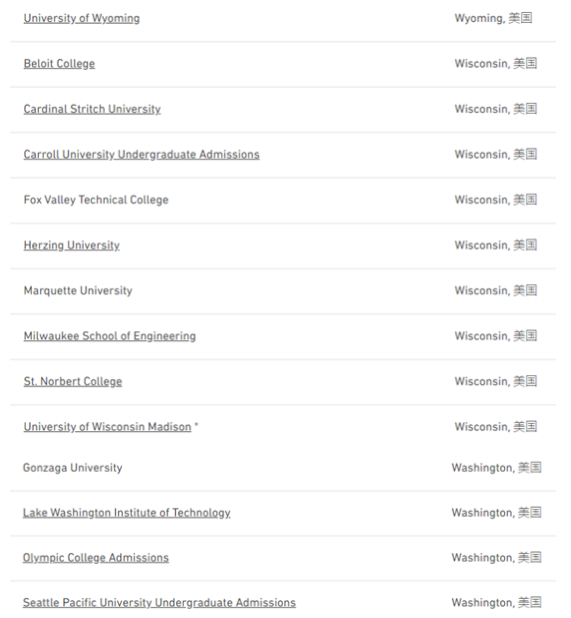Viewport: 571px width, 618px height.
Task: Open the Olympic College Admissions link
Action: pos(96,558)
